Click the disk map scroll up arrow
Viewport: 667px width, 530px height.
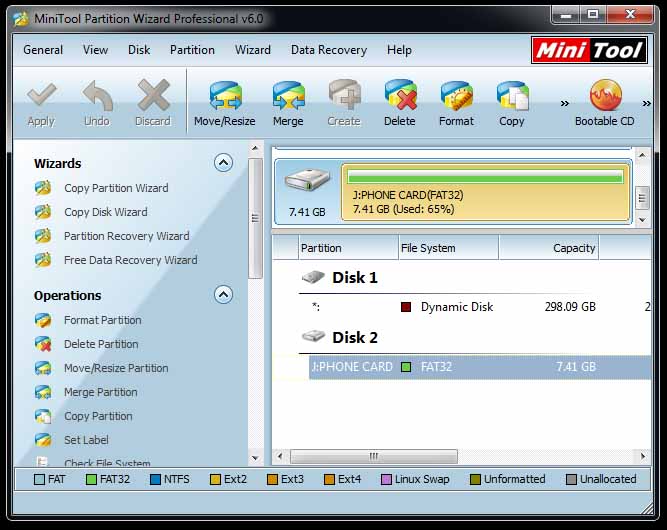(642, 155)
